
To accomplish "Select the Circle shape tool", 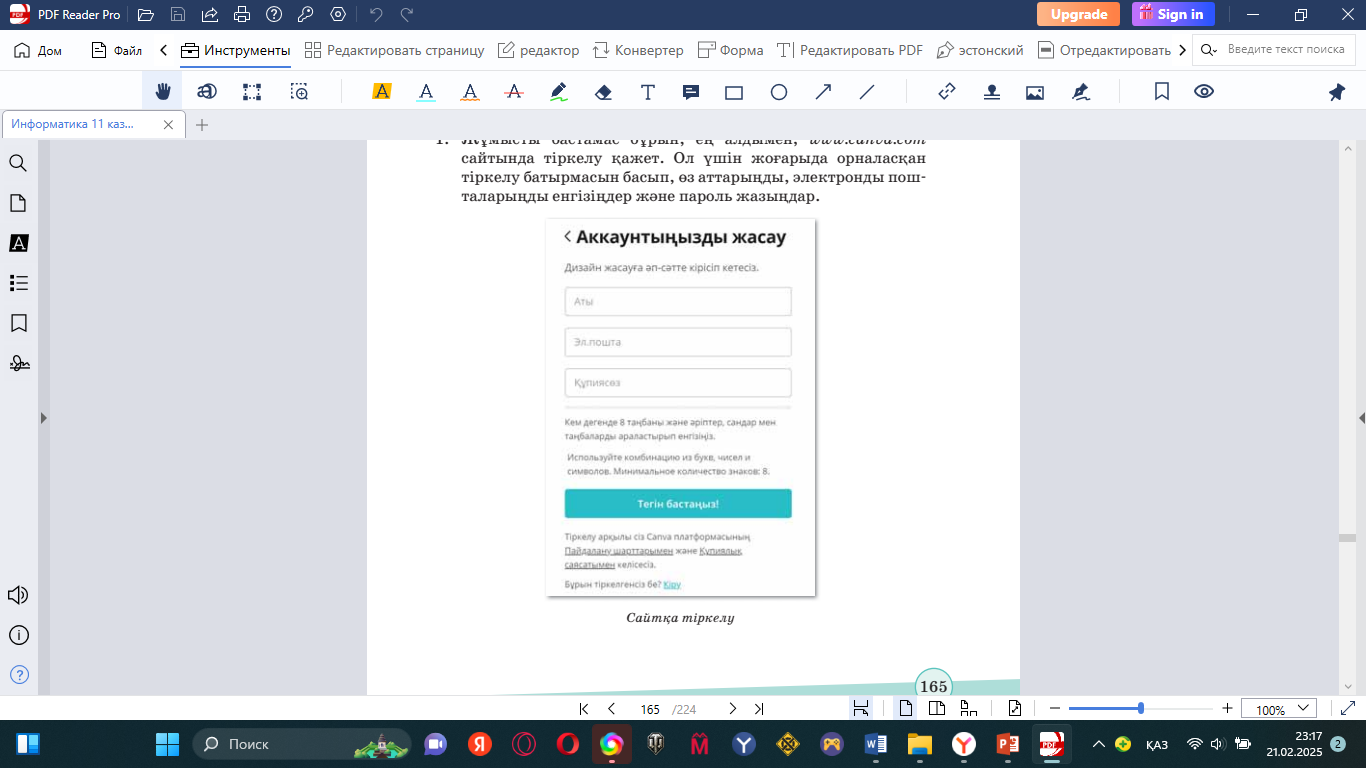I will click(x=779, y=92).
